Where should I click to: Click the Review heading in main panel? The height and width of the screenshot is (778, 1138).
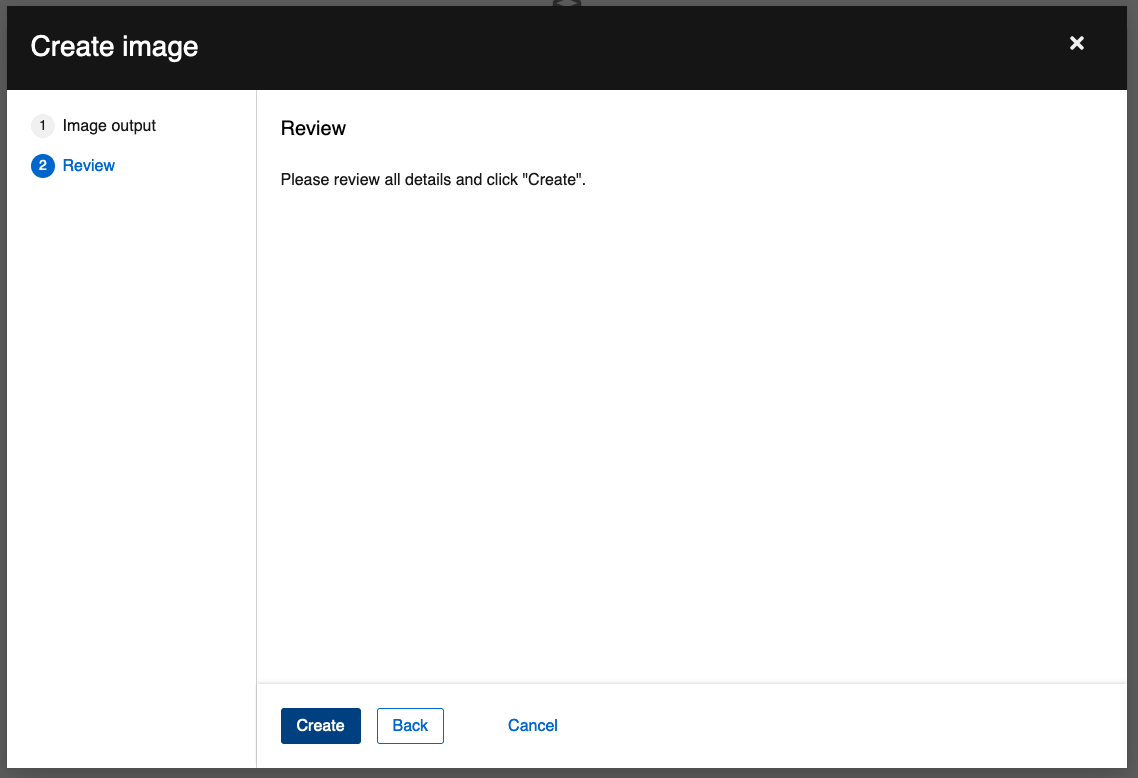pyautogui.click(x=313, y=129)
